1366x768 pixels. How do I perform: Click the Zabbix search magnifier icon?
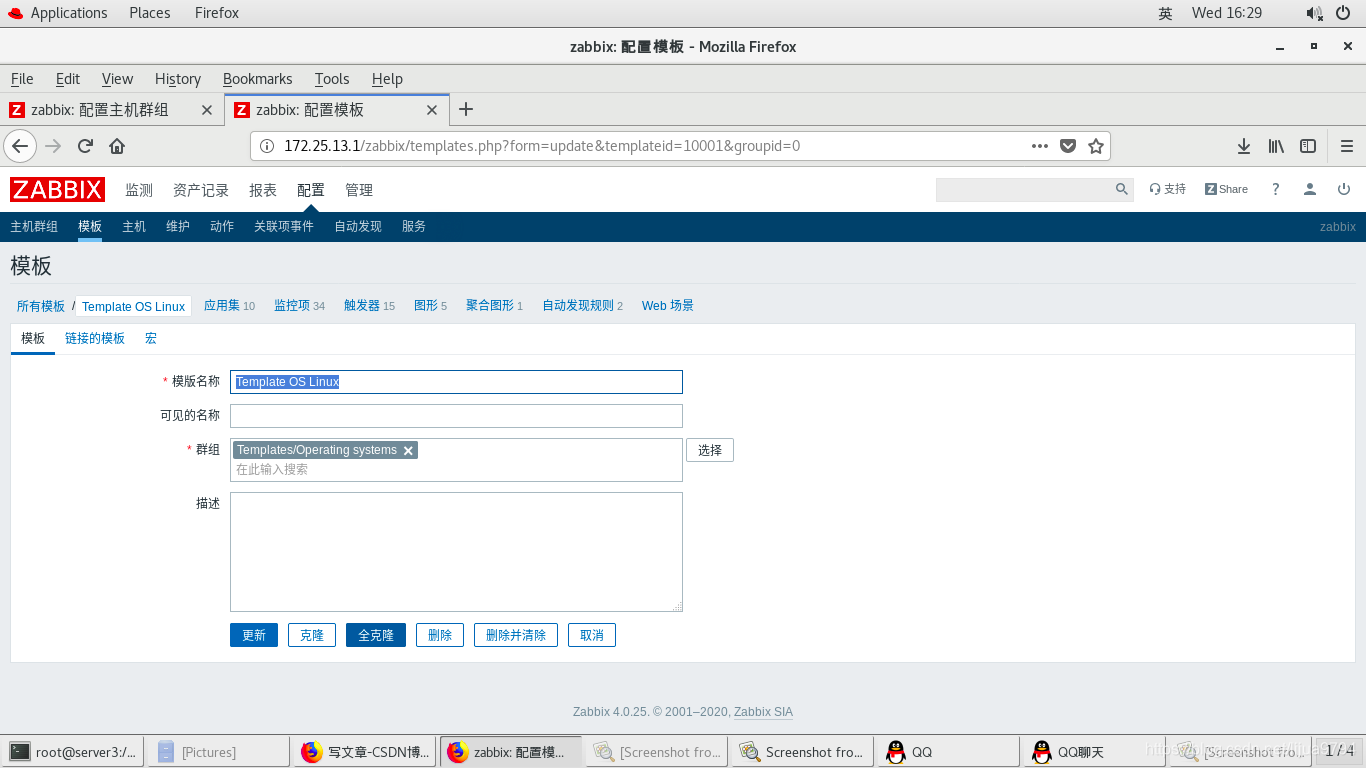[x=1122, y=189]
